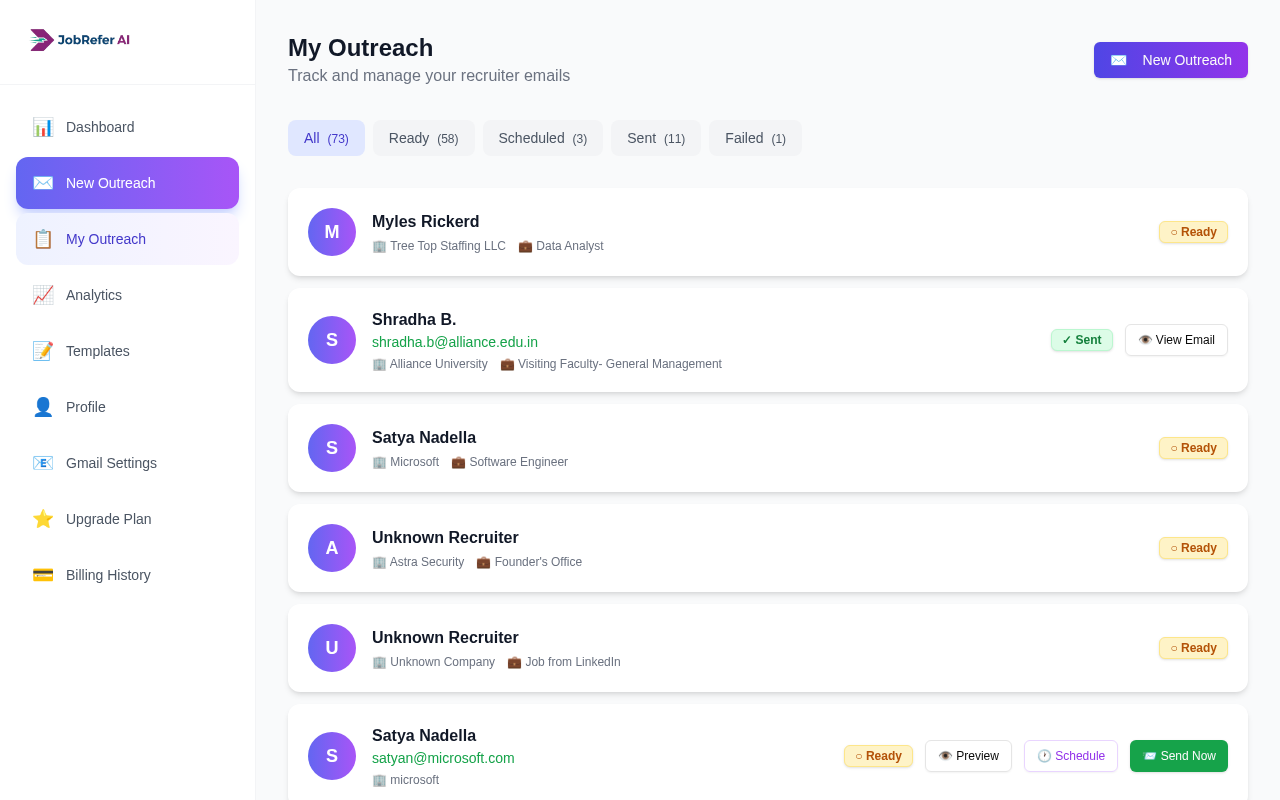Click avatar of Satya Nadella Software Engineer card
1280x800 pixels.
(x=332, y=448)
